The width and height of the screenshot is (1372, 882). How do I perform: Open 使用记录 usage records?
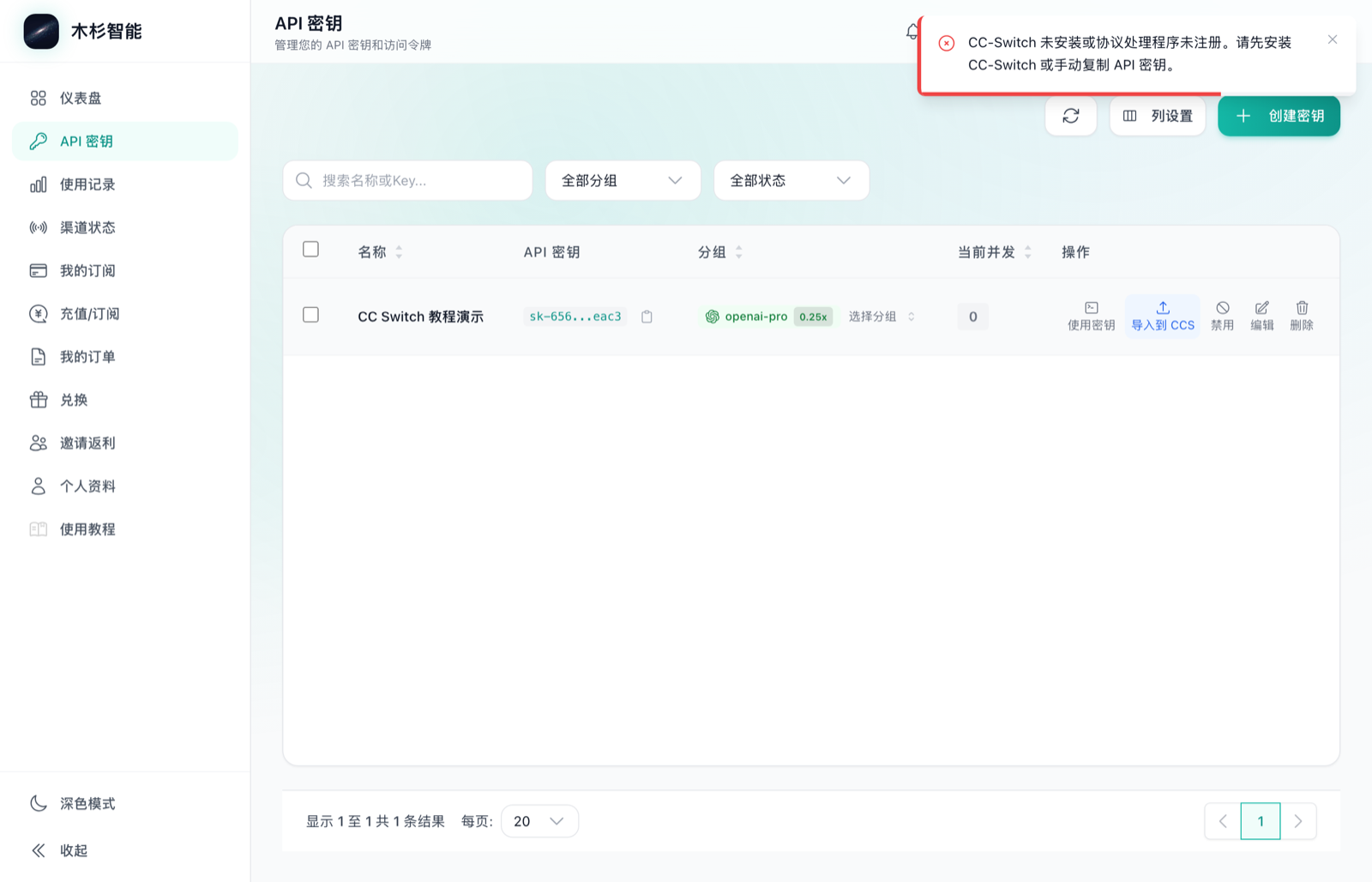point(125,184)
